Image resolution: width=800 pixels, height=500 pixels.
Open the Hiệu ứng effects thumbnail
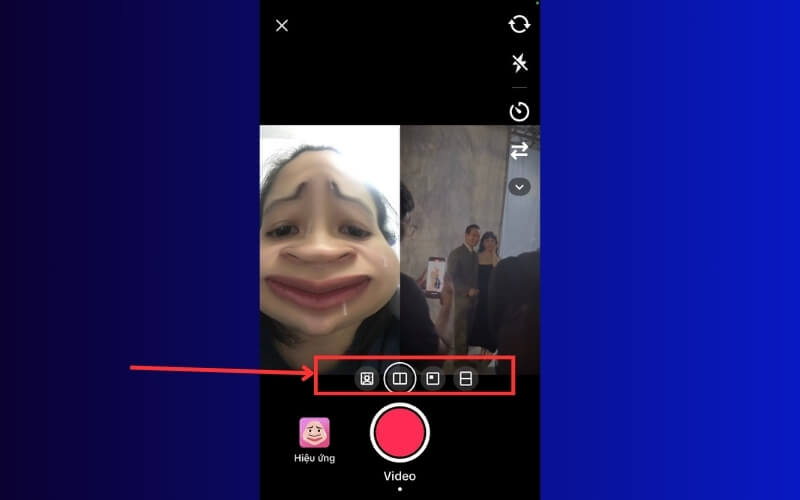[x=314, y=433]
